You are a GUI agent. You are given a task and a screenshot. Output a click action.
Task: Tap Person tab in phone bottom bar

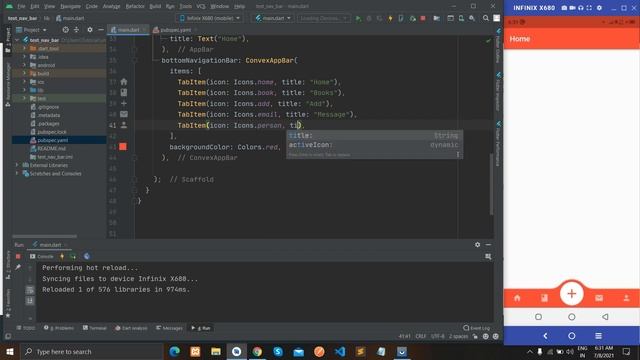626,298
